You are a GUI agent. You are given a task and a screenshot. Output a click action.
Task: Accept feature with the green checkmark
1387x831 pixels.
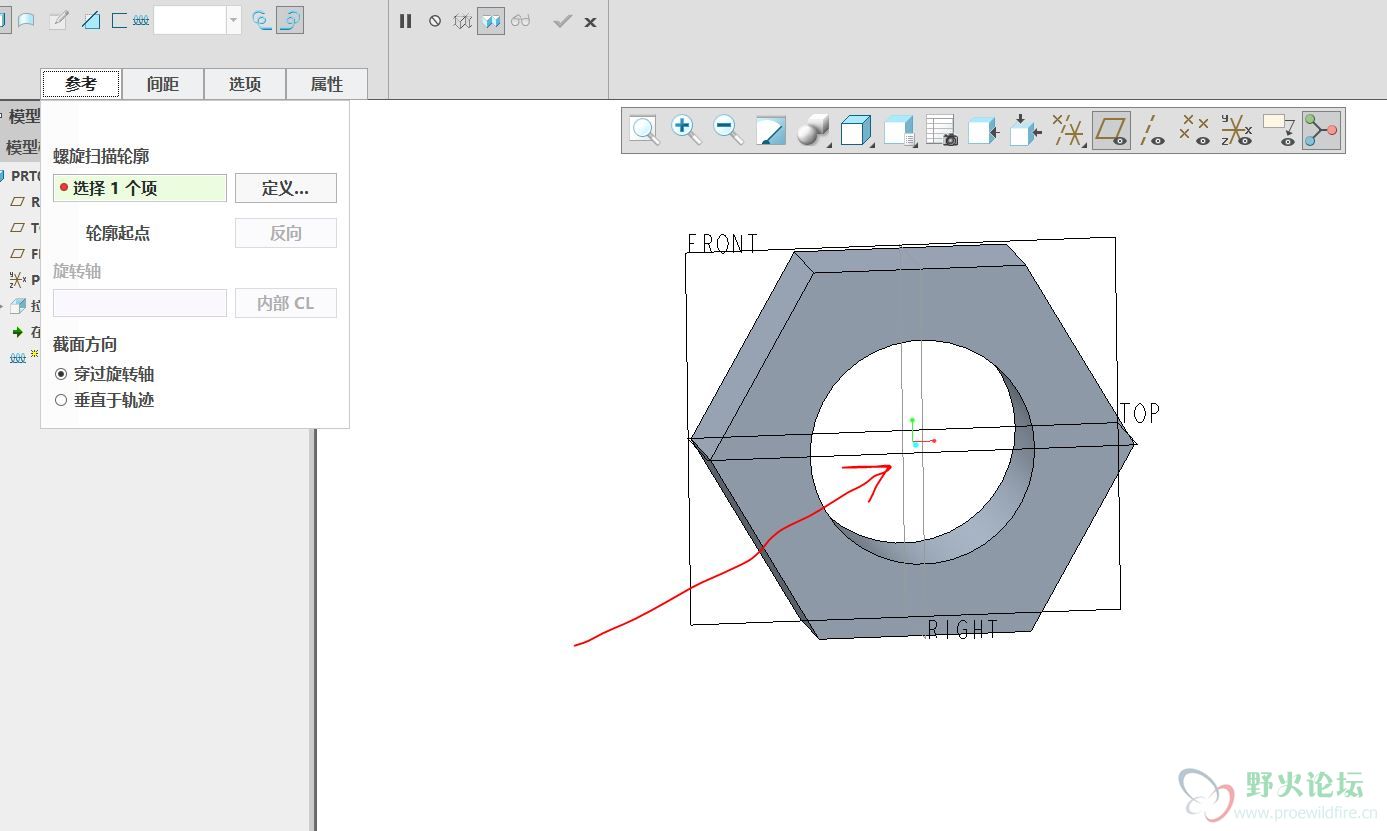562,21
